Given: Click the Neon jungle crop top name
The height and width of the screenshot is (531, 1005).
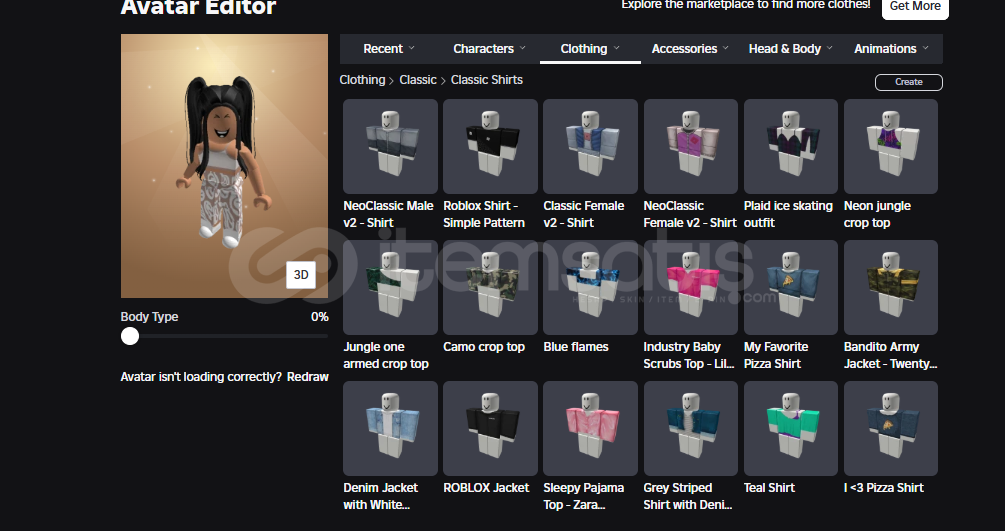Looking at the screenshot, I should pos(877,214).
